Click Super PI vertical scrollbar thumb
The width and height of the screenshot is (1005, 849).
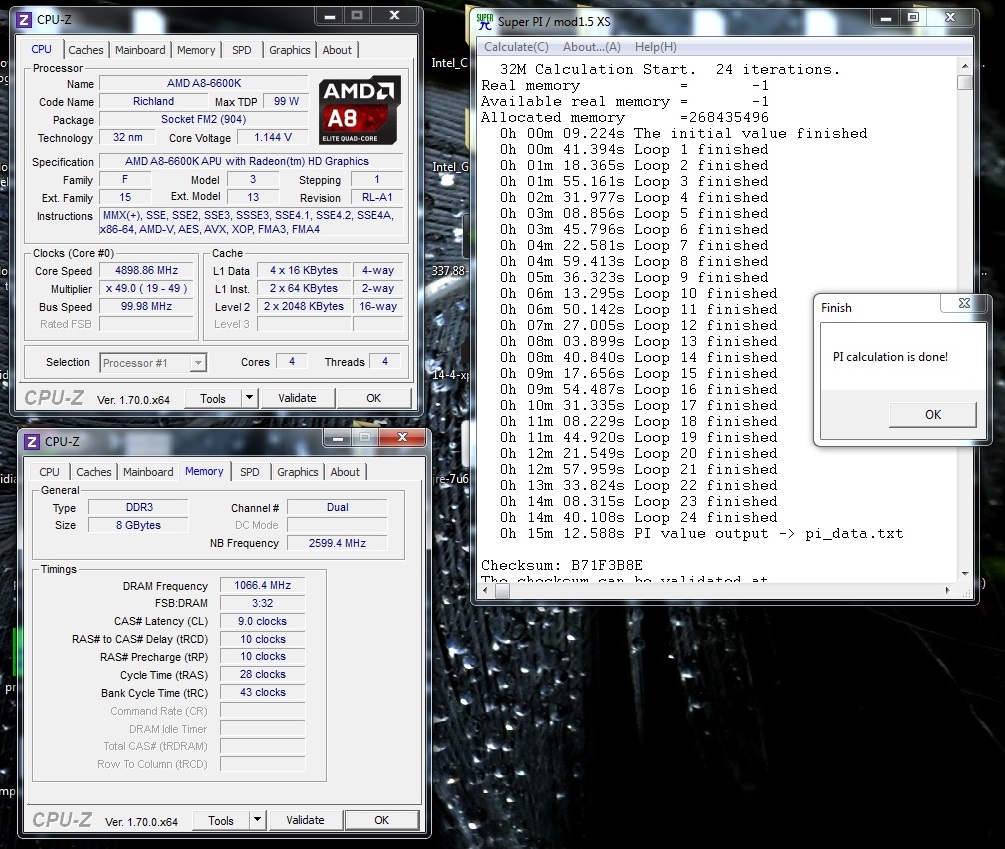965,83
